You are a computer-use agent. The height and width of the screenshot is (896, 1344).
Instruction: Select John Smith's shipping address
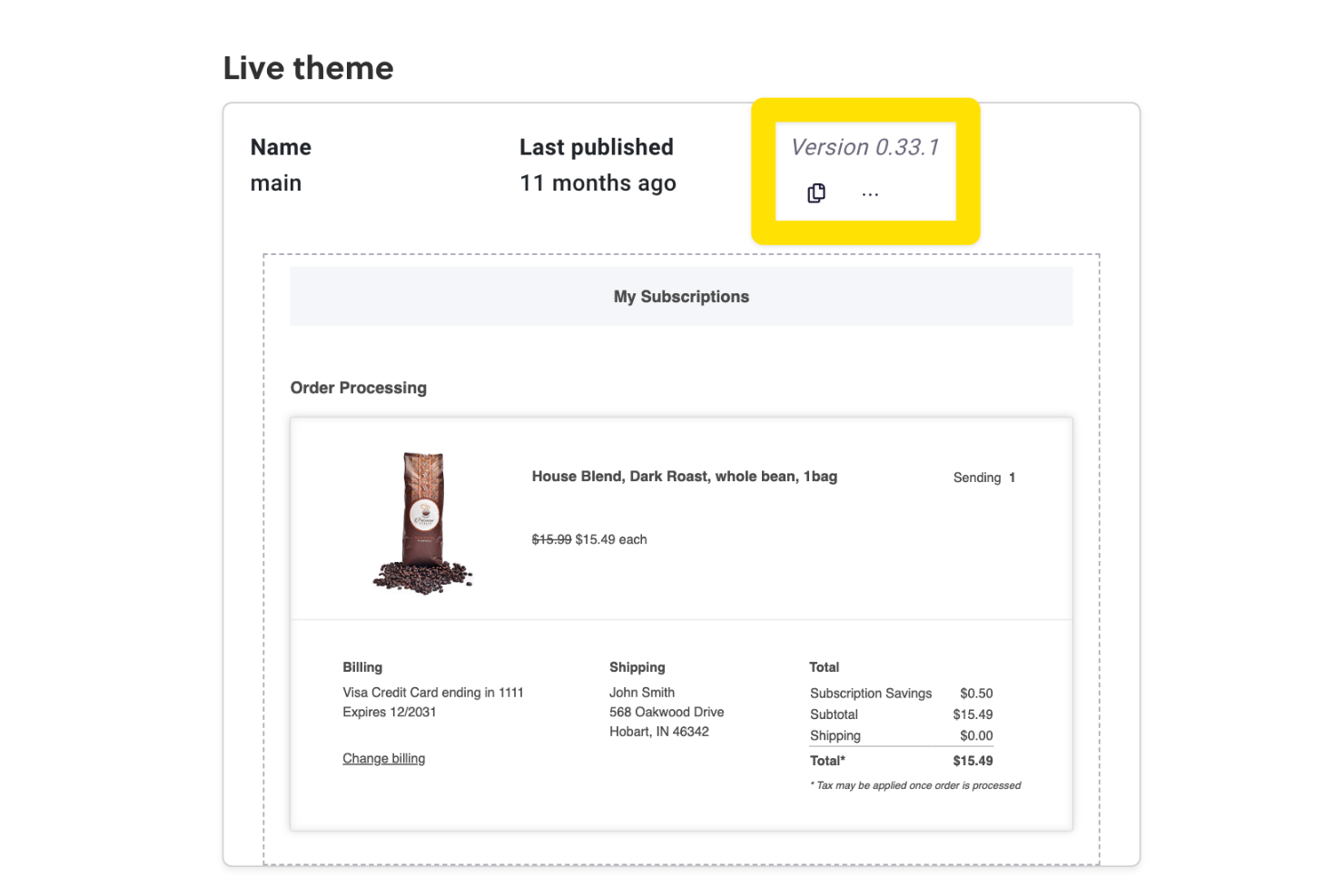point(666,712)
